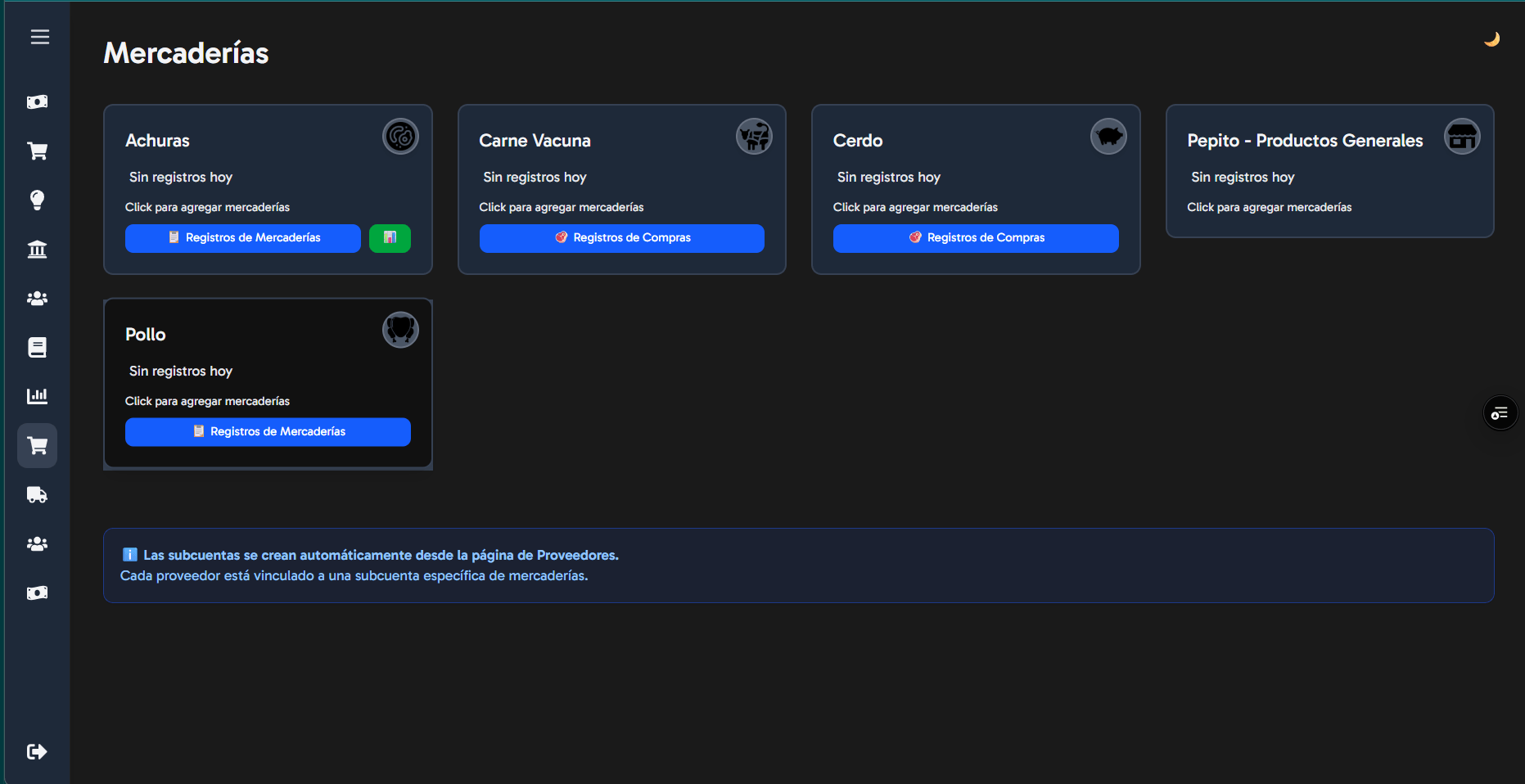Click 'Click para agregar mercaderías' in Pepito card
The height and width of the screenshot is (784, 1525).
click(1270, 208)
